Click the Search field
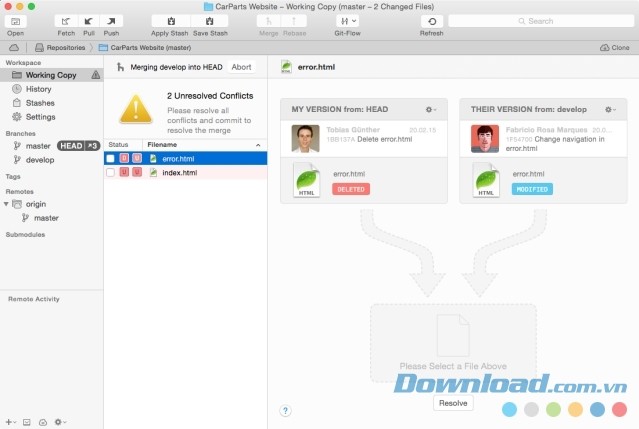Image resolution: width=639 pixels, height=429 pixels. pos(540,20)
